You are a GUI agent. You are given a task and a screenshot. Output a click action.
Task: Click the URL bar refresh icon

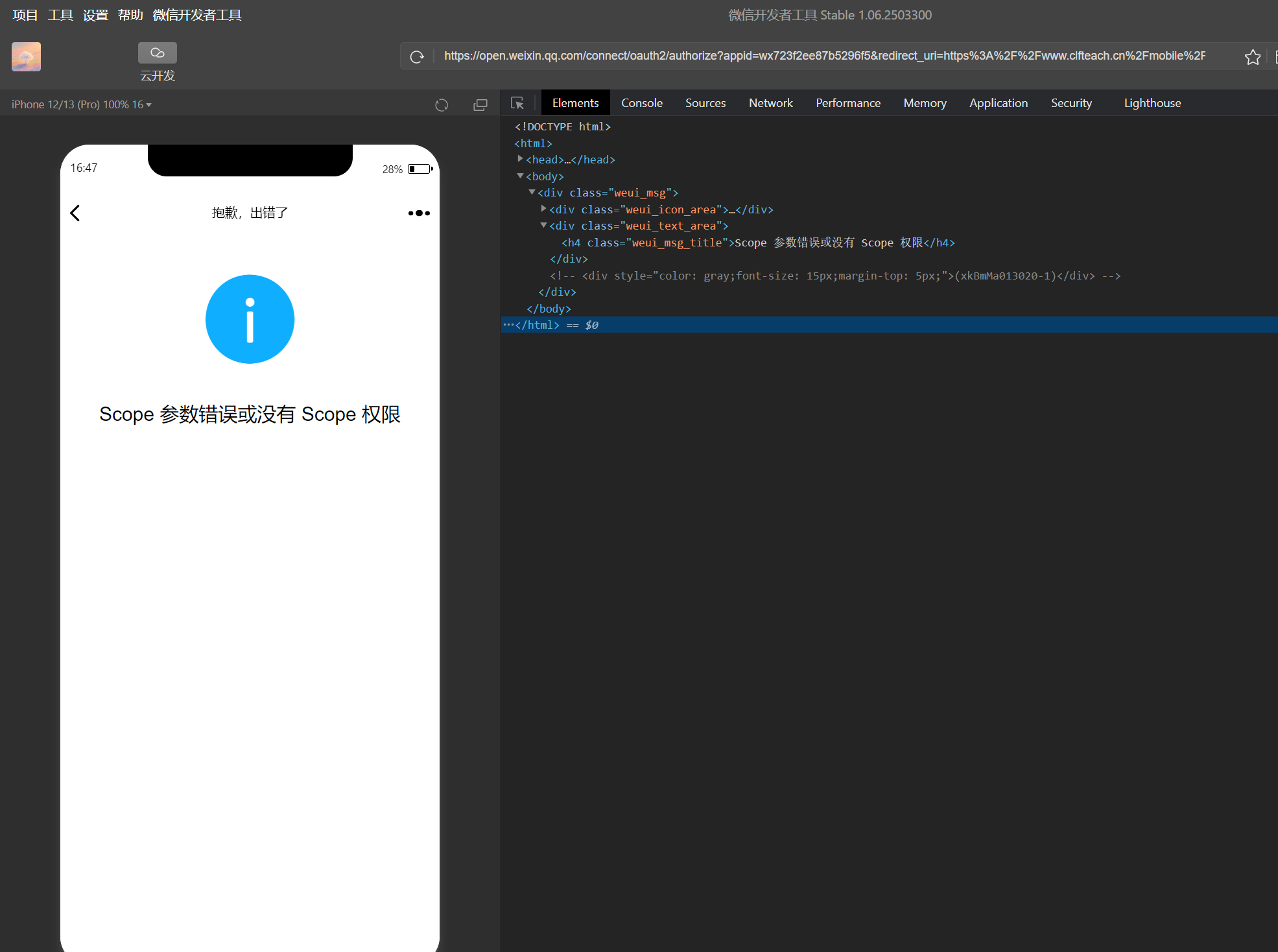pos(417,57)
